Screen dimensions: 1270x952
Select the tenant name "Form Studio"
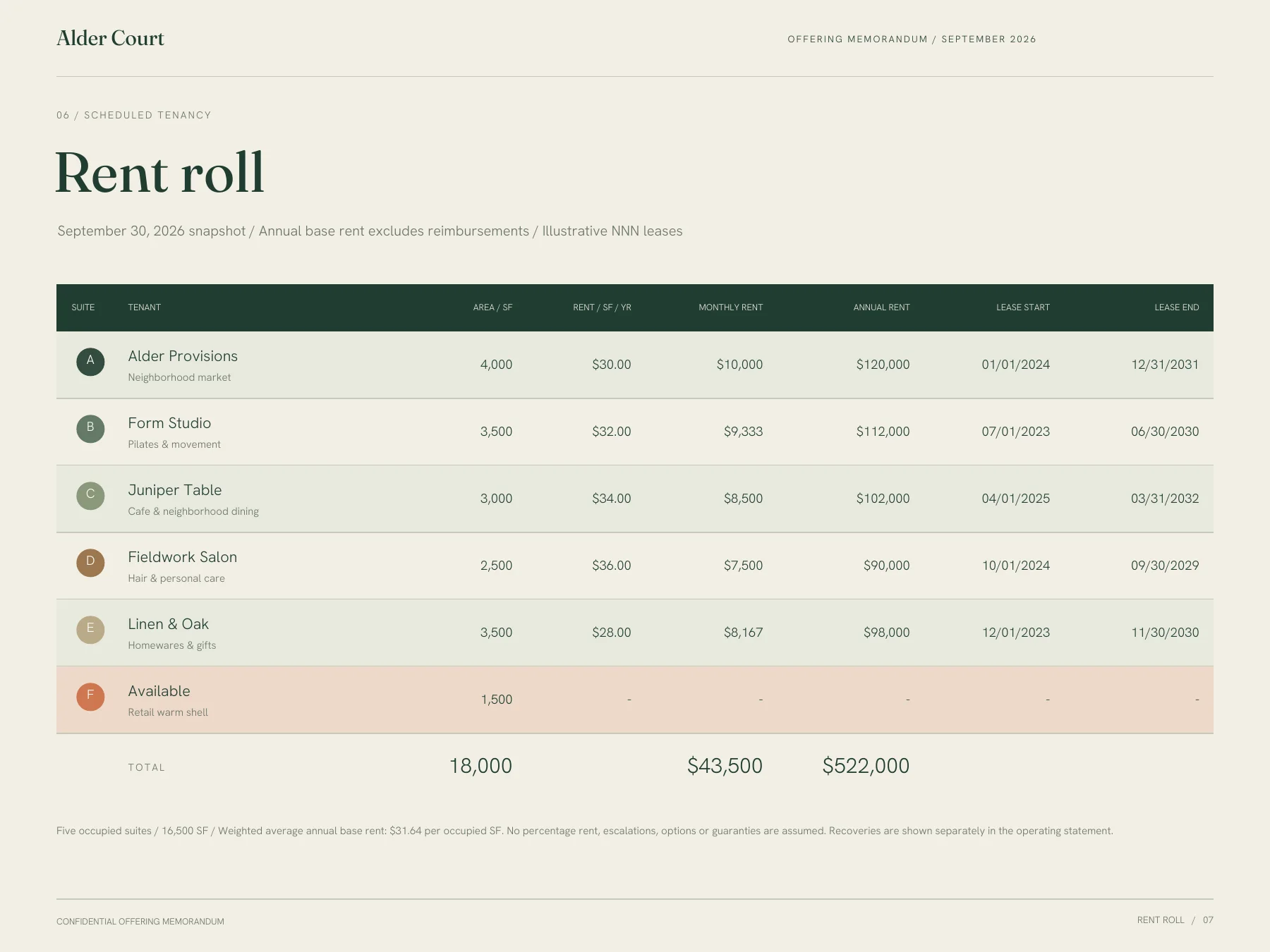[169, 423]
